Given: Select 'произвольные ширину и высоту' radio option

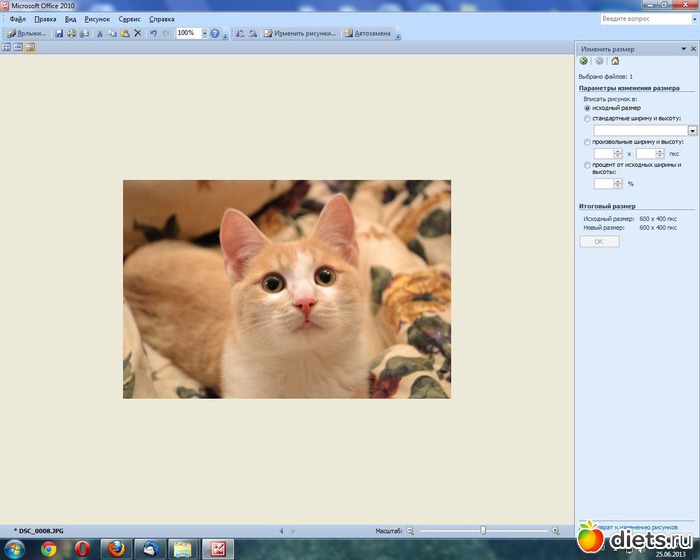Looking at the screenshot, I should [588, 142].
